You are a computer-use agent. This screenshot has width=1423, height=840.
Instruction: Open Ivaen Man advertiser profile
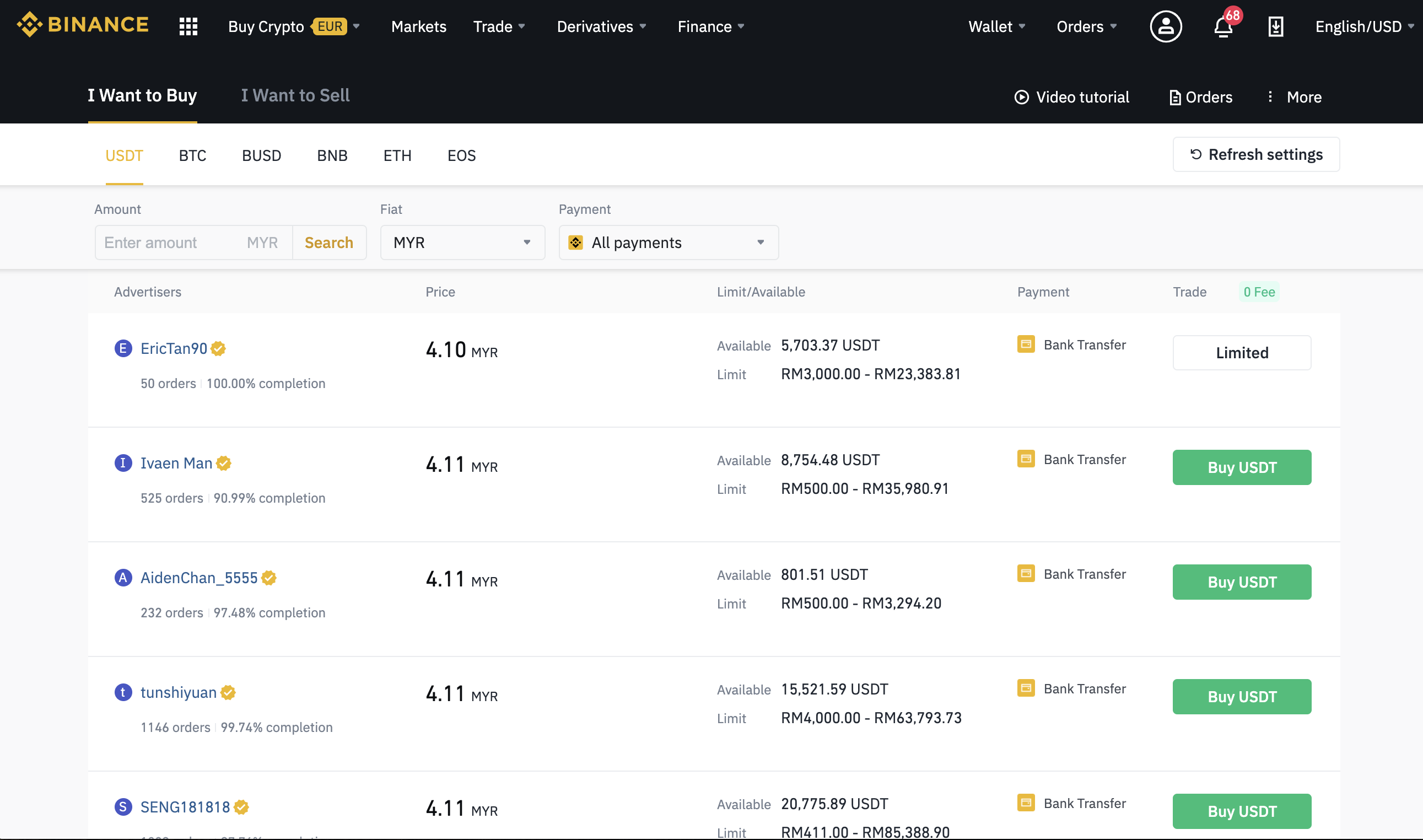(x=176, y=463)
